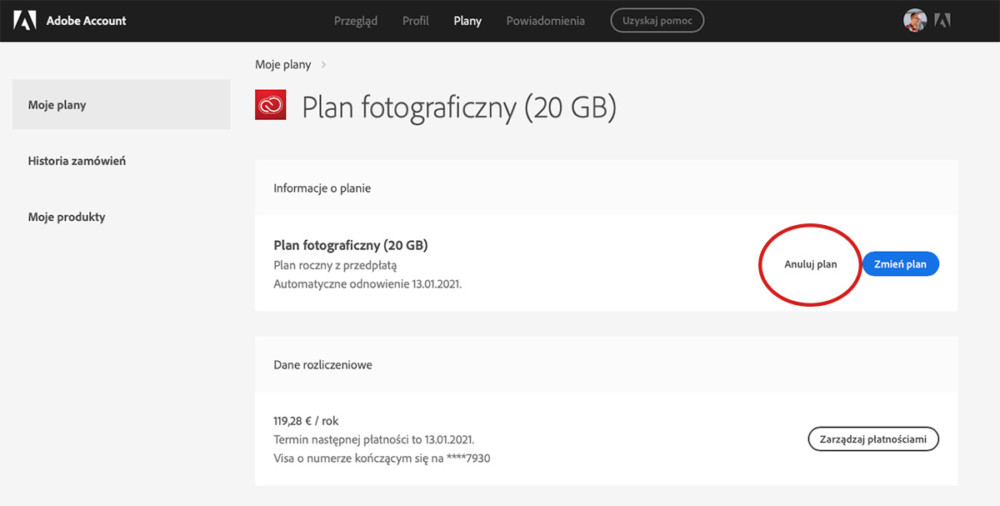The height and width of the screenshot is (506, 1000).
Task: Open the user profile avatar
Action: coord(915,20)
